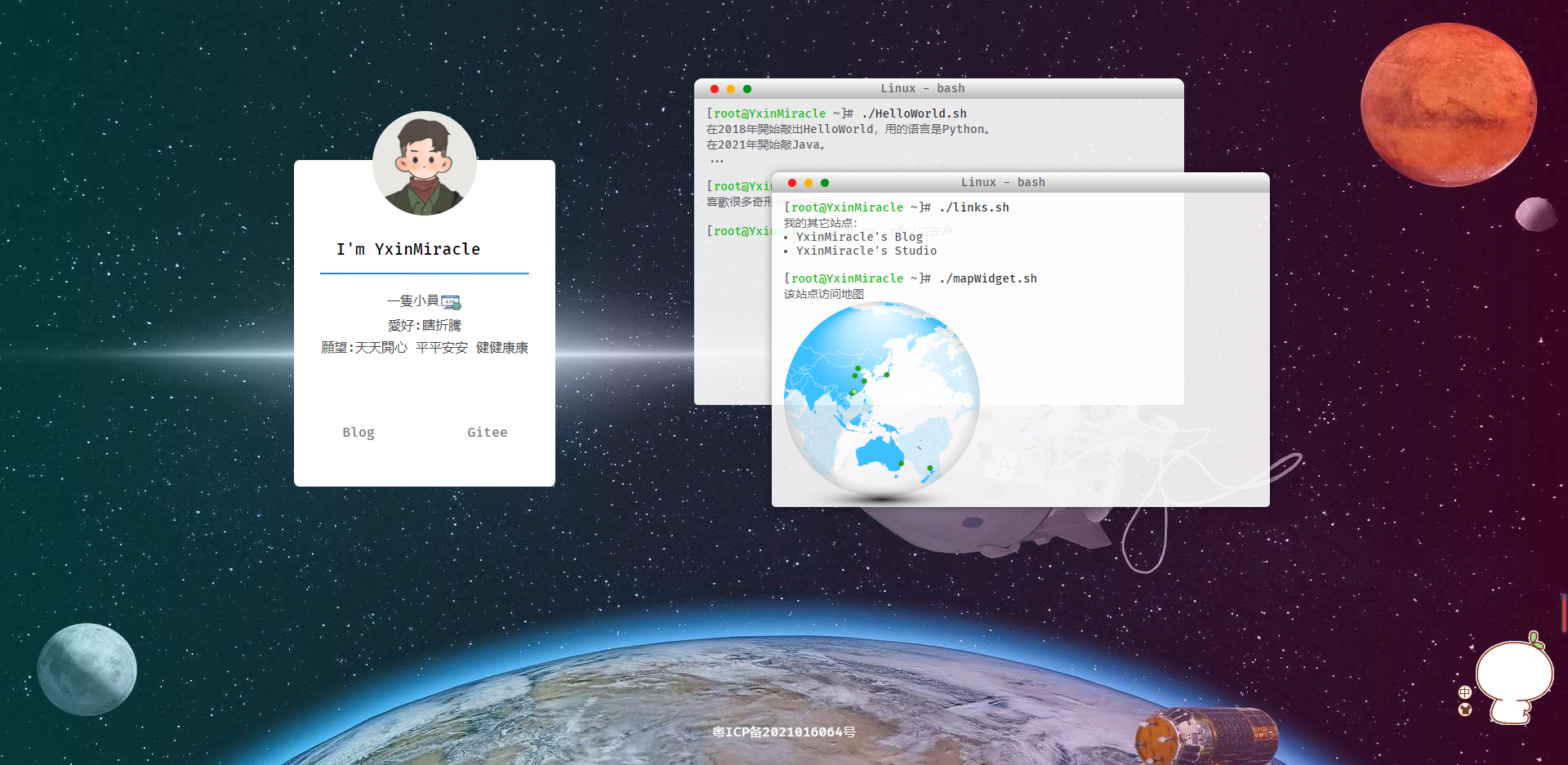The width and height of the screenshot is (1568, 765).
Task: Click the t-shirt costume change icon
Action: click(1465, 709)
